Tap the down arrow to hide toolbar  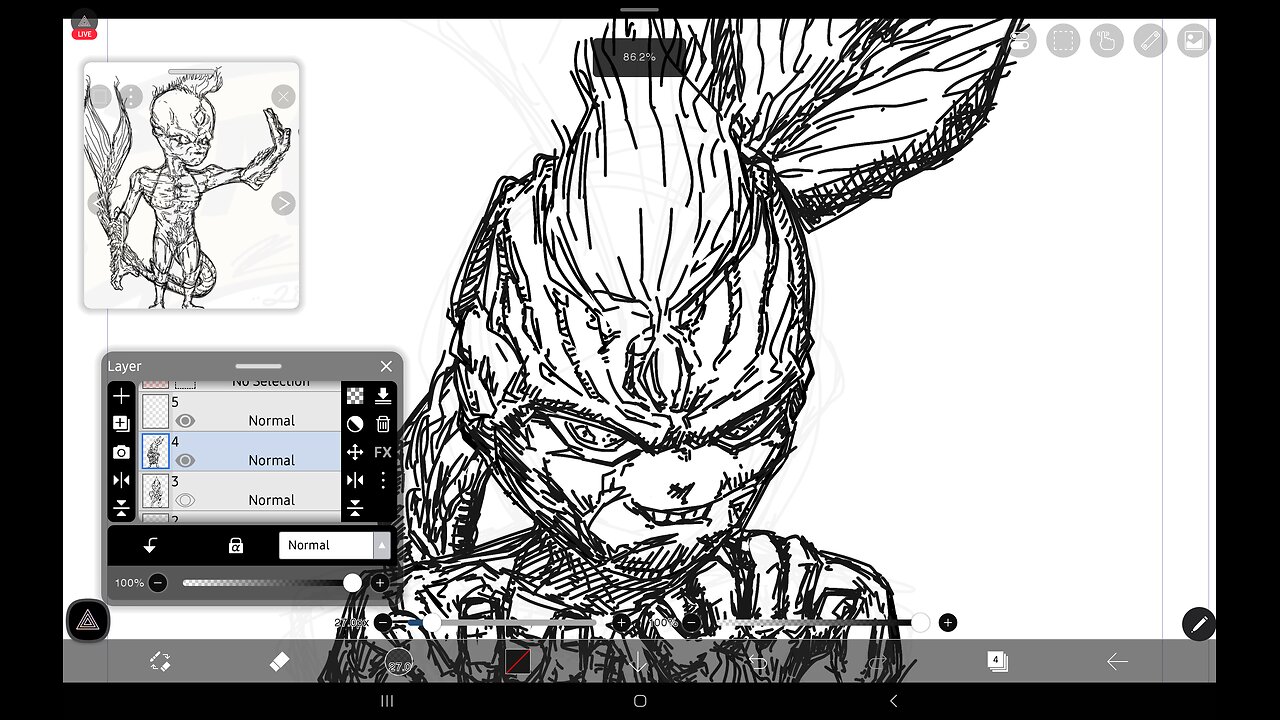(638, 662)
